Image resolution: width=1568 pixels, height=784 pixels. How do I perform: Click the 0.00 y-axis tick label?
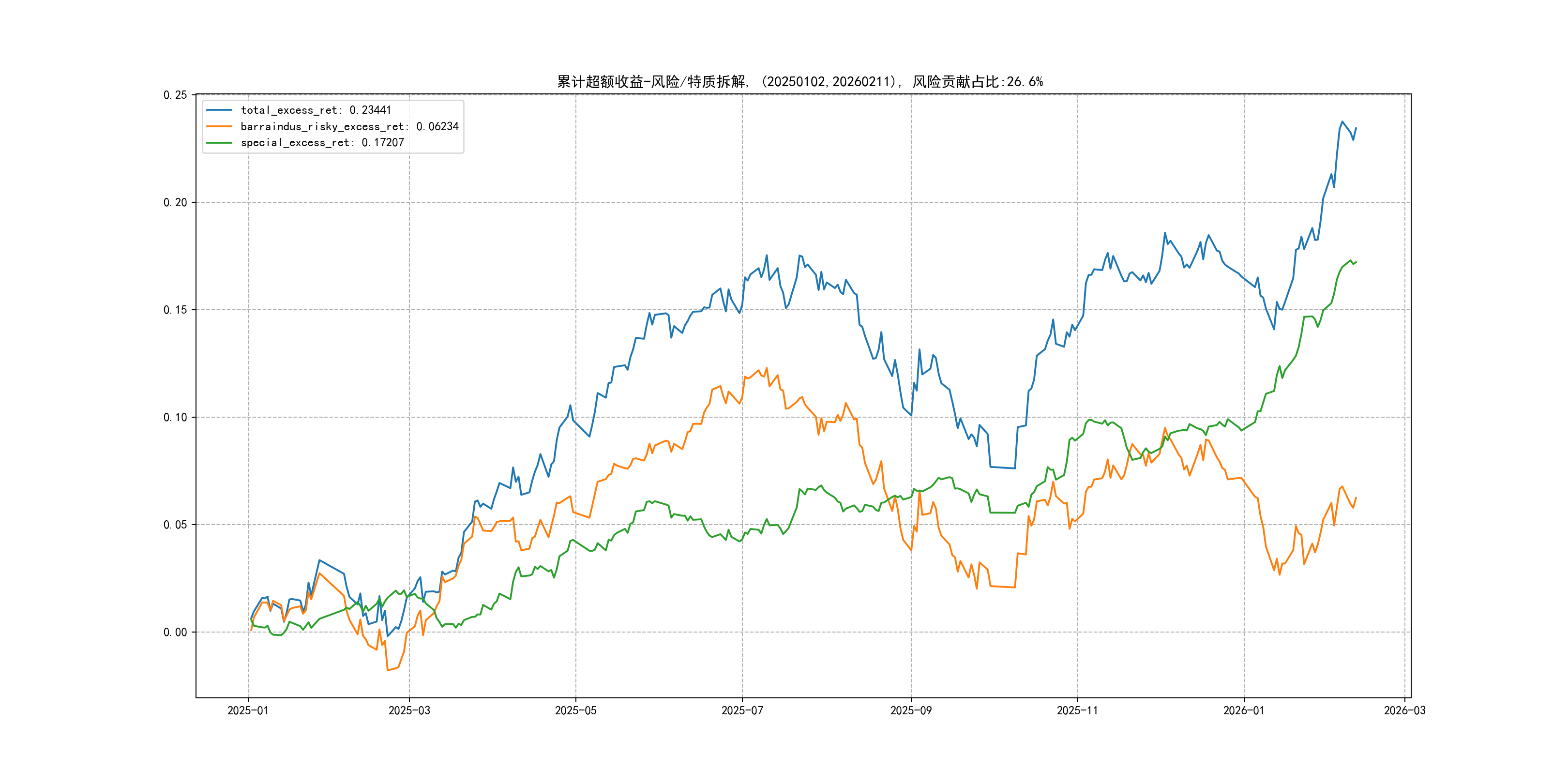pyautogui.click(x=175, y=633)
